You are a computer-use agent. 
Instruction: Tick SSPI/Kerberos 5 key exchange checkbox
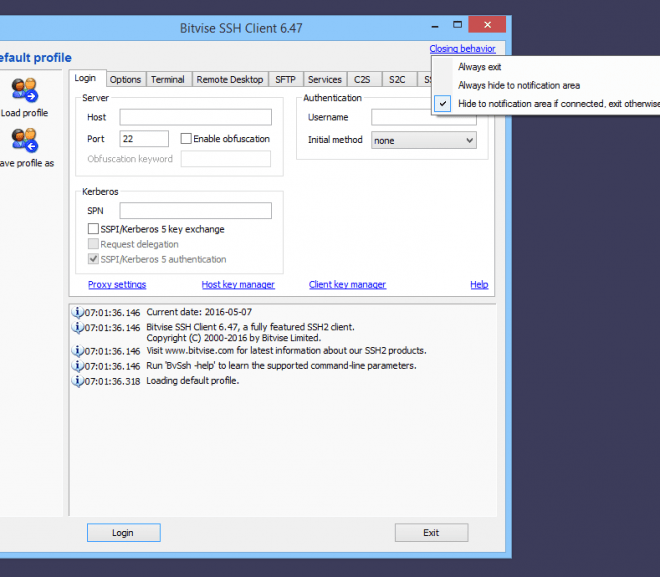pyautogui.click(x=93, y=229)
